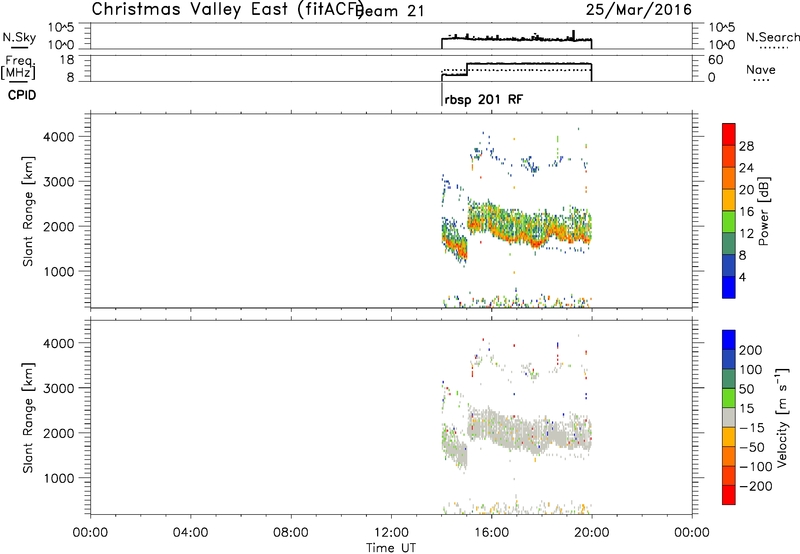Click the power panel 'Slant Range [km]' label

click(x=28, y=211)
